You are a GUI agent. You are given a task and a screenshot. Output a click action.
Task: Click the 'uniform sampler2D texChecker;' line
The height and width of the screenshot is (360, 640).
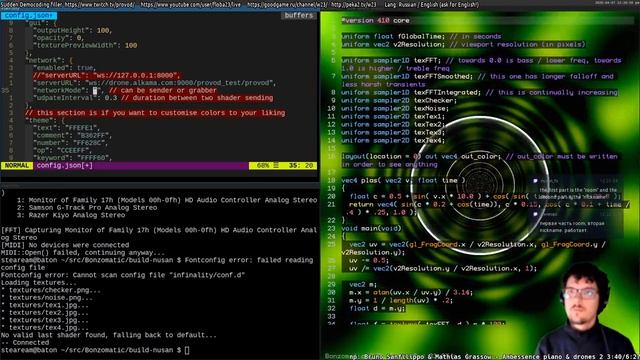coord(399,100)
